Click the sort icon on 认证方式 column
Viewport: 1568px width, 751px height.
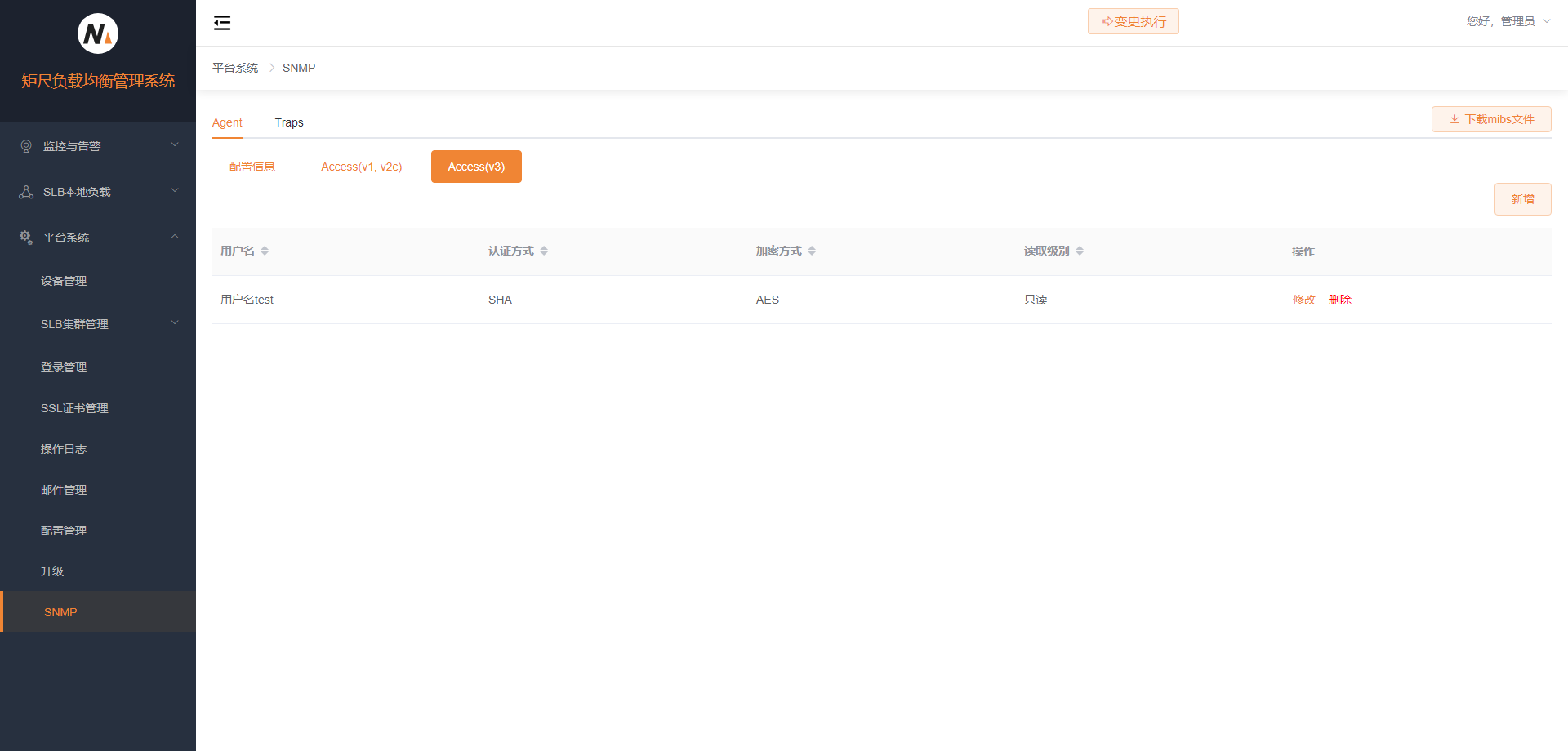point(544,251)
